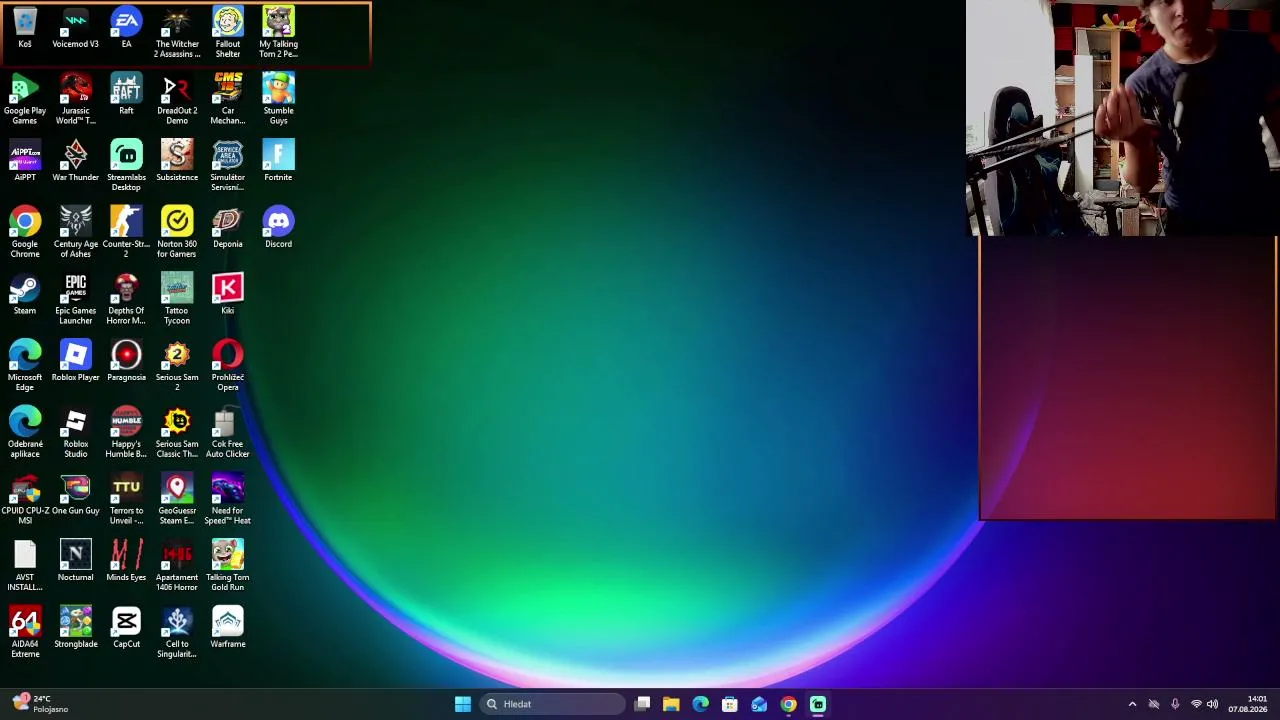Select the Prohlížeč Opera desktop shortcut
The image size is (1280, 720).
(228, 366)
